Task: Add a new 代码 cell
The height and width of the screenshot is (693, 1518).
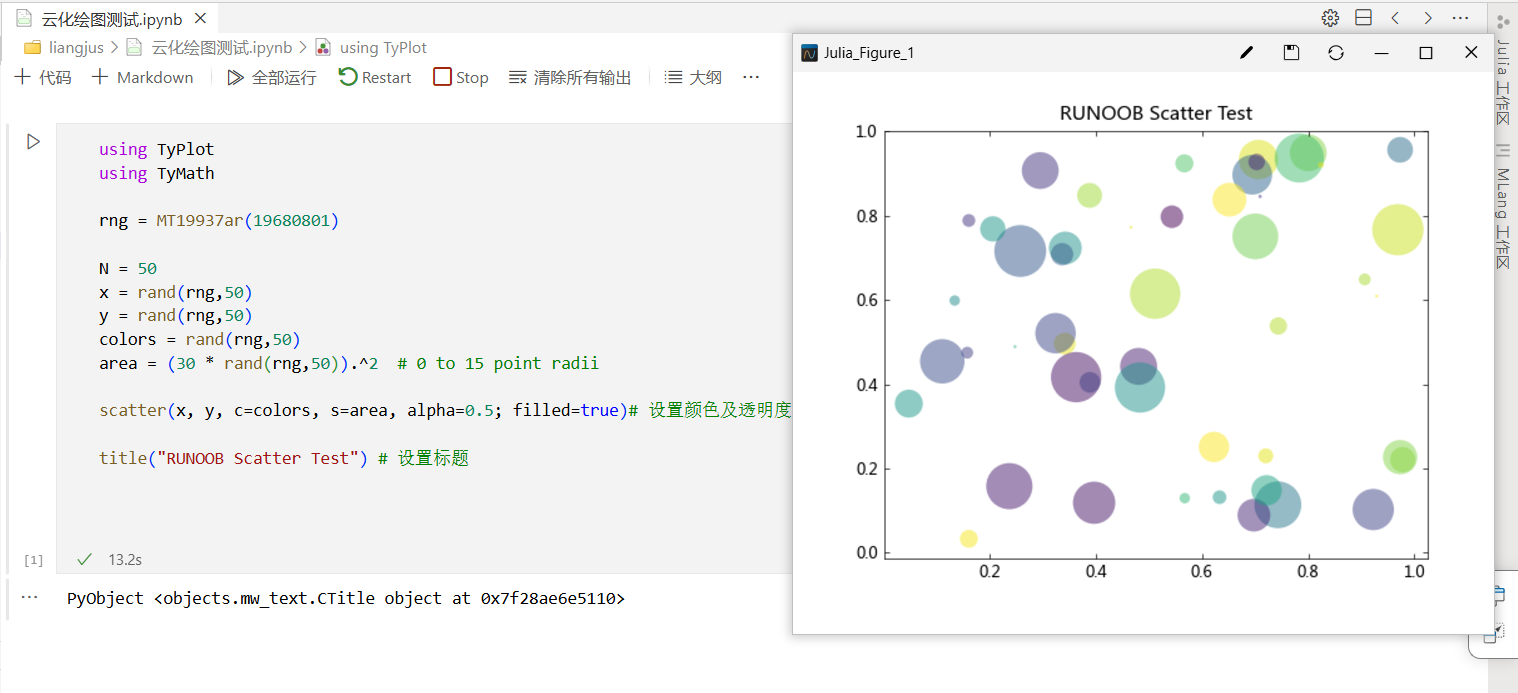Action: 42,77
